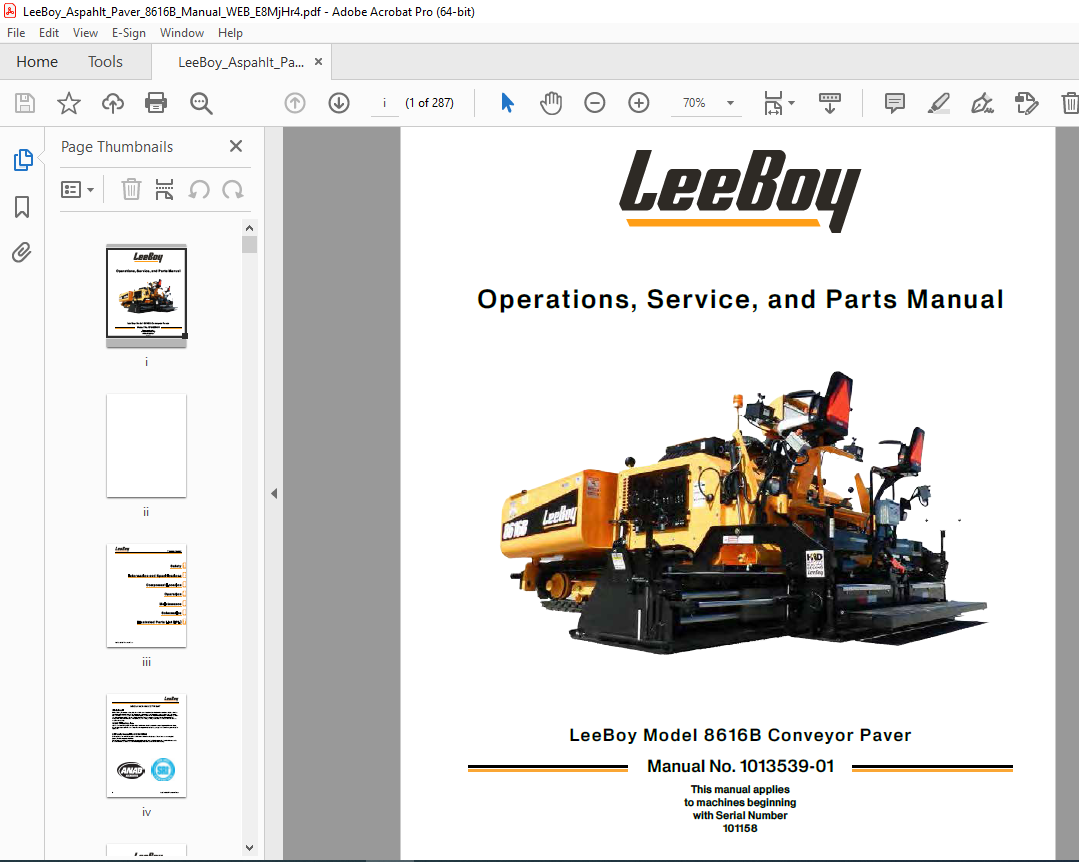Image resolution: width=1079 pixels, height=862 pixels.
Task: Select page iv thumbnail
Action: point(147,746)
